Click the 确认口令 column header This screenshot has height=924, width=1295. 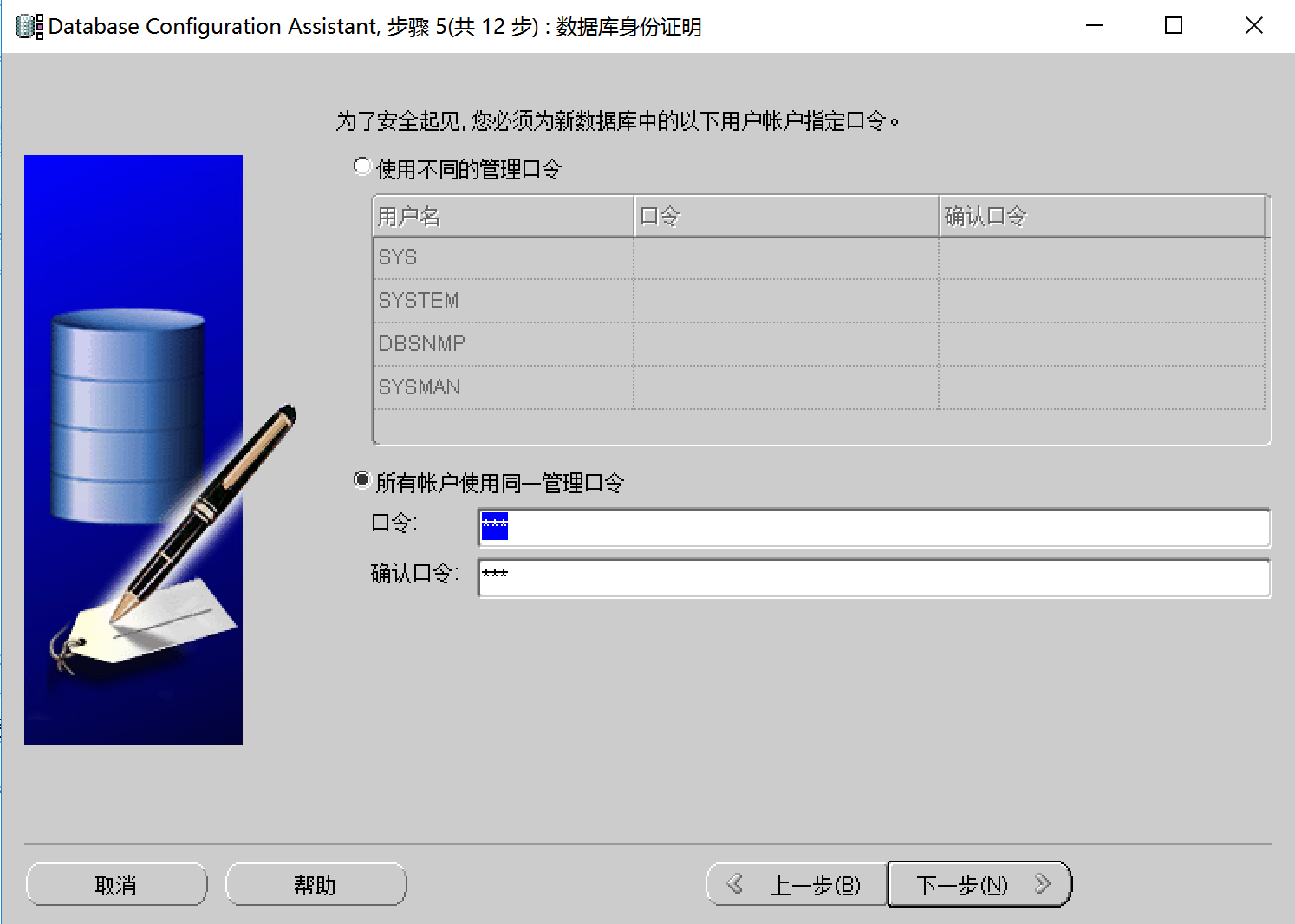1102,217
